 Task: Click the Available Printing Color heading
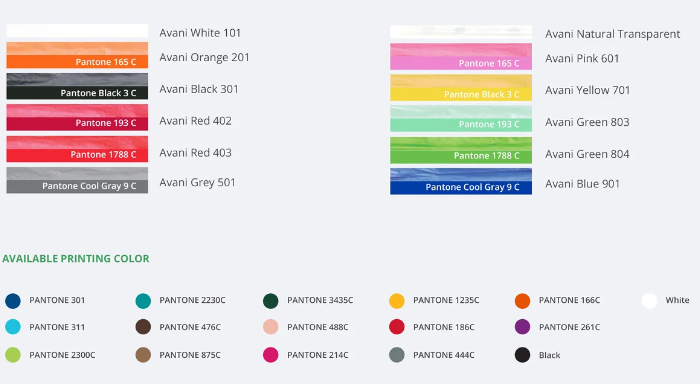coord(76,259)
